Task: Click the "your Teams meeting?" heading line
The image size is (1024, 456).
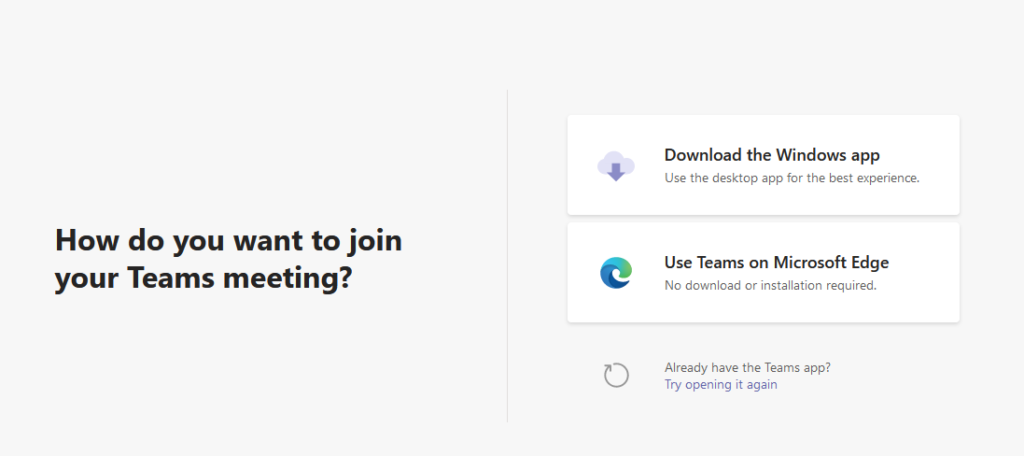Action: click(x=203, y=280)
